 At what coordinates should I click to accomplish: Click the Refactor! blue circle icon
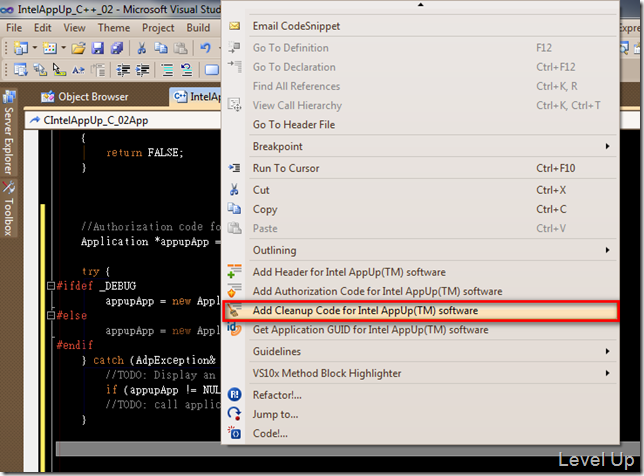point(235,395)
